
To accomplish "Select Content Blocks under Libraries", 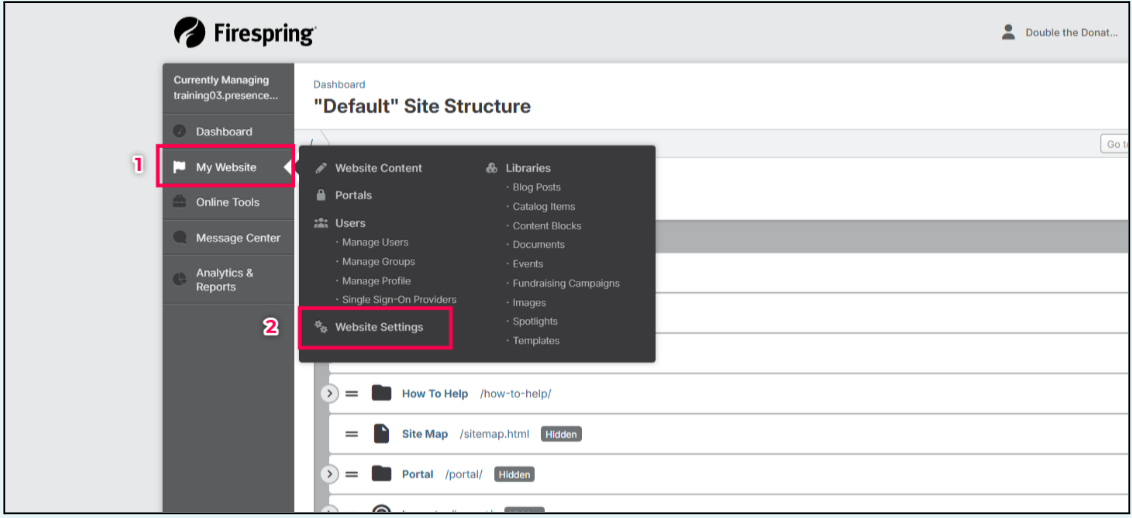I will point(546,226).
